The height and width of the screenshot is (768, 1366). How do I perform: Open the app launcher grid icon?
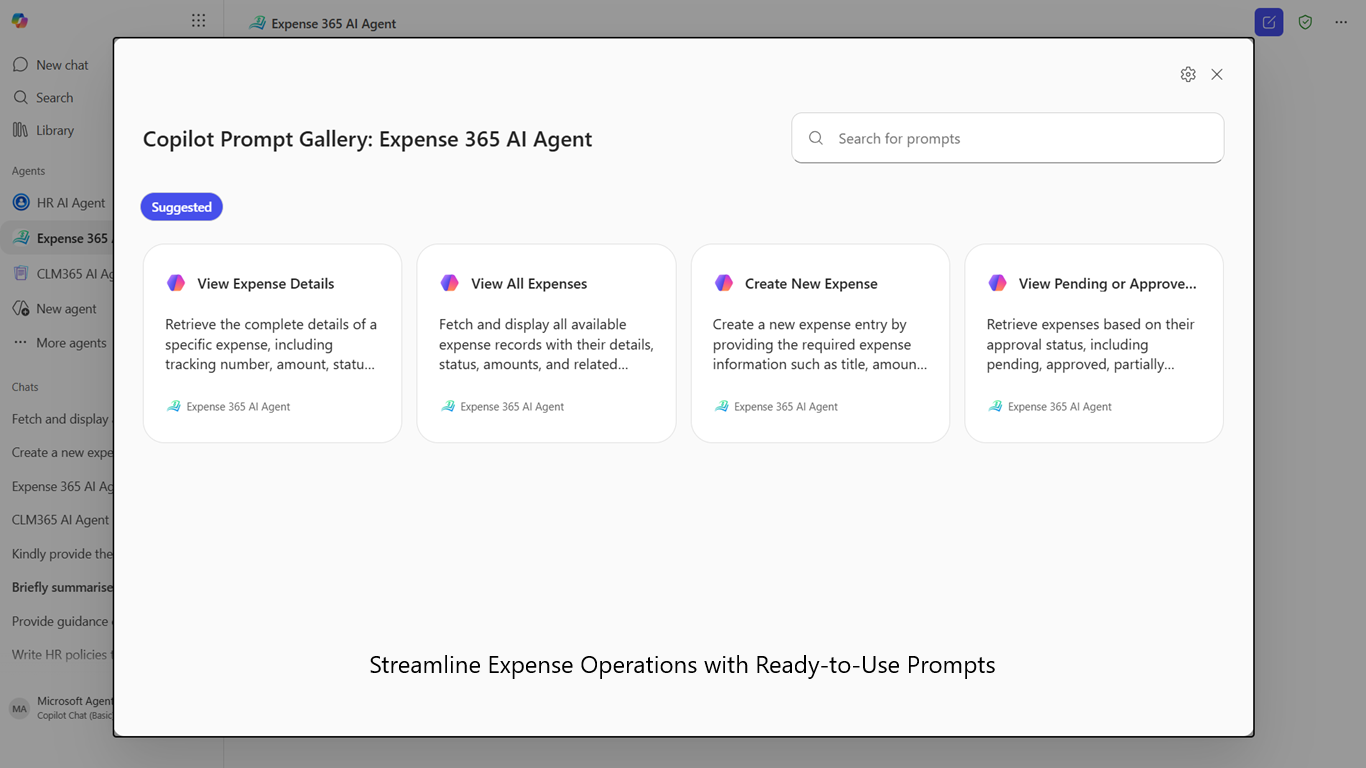click(199, 21)
